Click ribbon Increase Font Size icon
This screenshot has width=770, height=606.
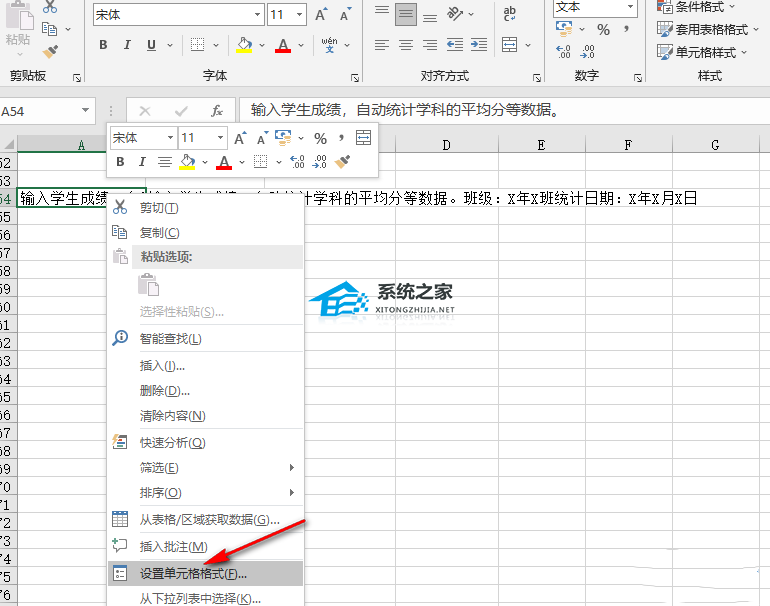(321, 15)
